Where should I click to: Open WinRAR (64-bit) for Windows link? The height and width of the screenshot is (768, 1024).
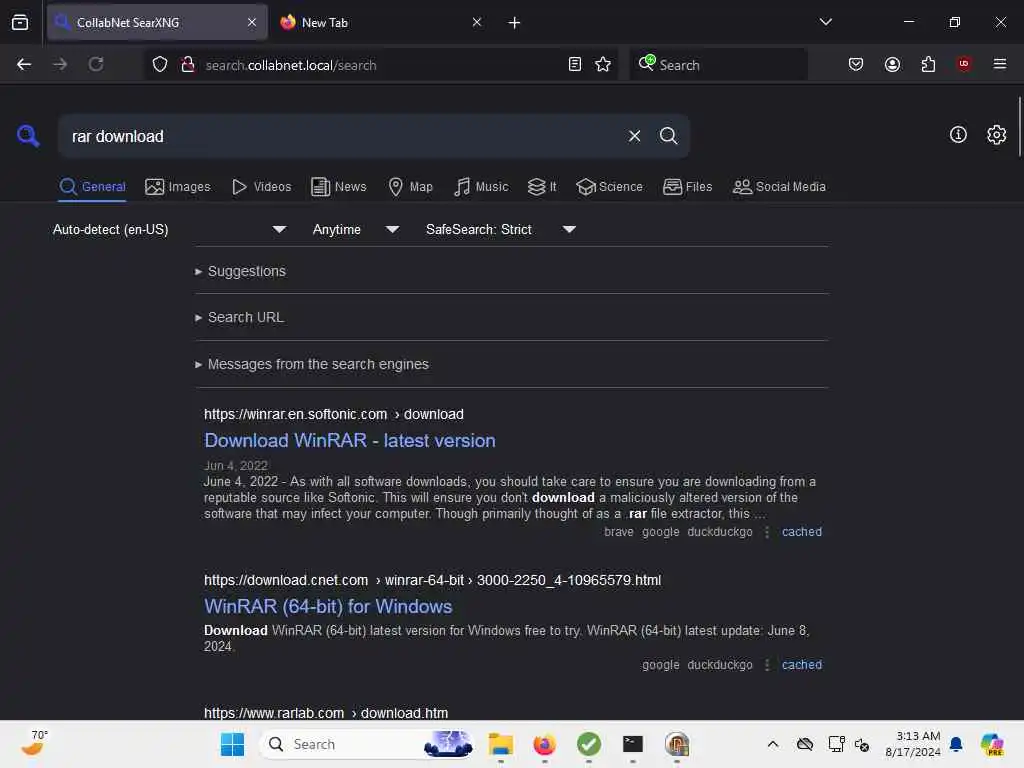coord(328,606)
